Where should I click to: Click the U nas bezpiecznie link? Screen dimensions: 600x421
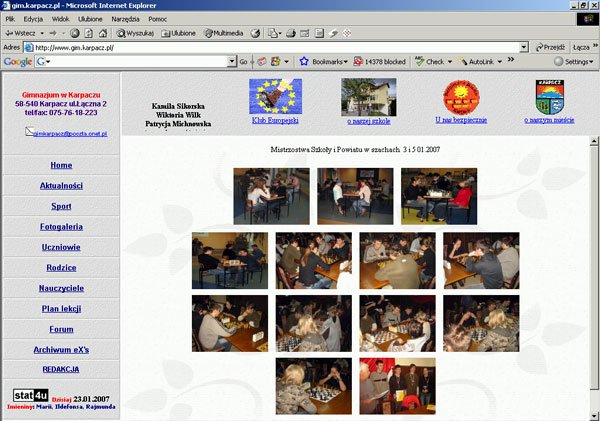click(461, 120)
